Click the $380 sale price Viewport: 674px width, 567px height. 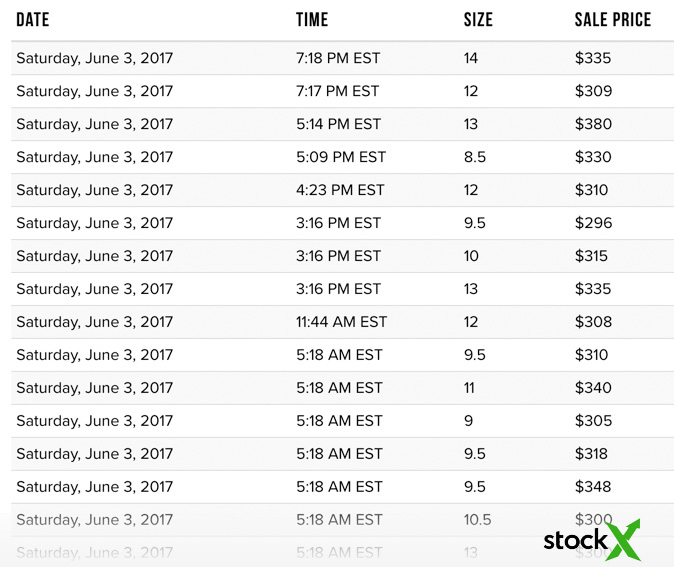click(593, 124)
